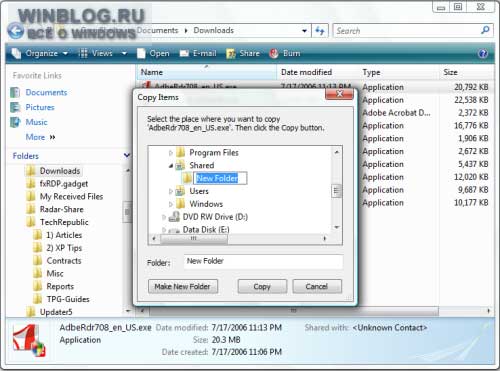Screen dimensions: 500x371
Task: Click the Reports folder icon
Action: click(x=37, y=286)
